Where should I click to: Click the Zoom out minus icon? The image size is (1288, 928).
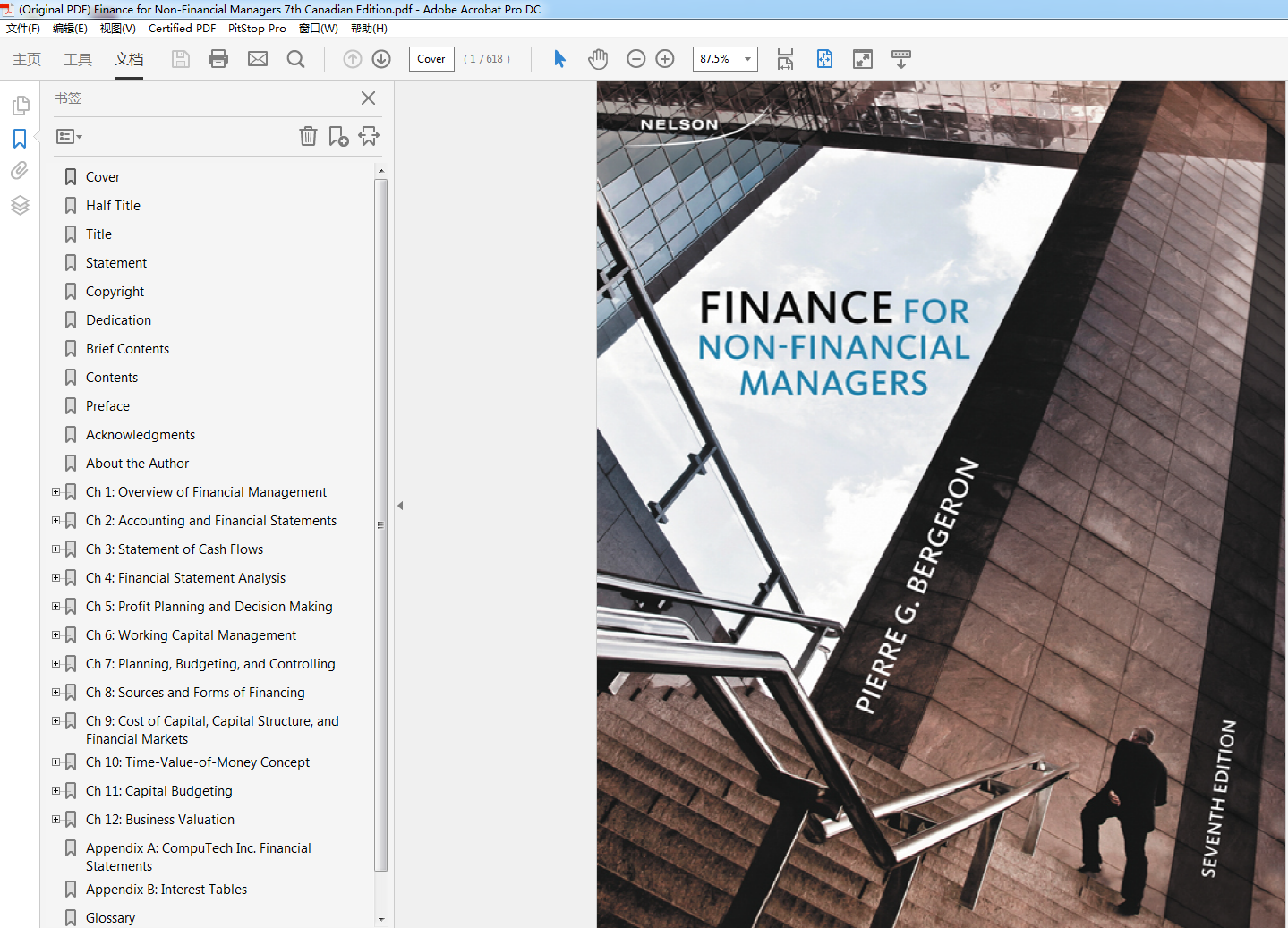point(636,59)
